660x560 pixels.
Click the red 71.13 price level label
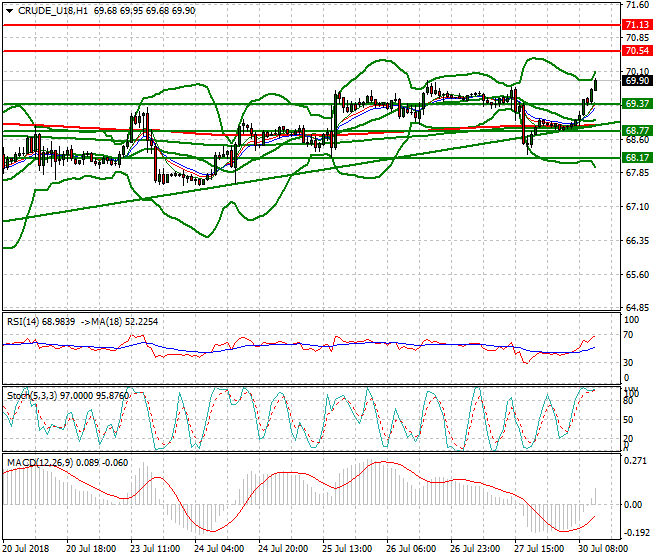[637, 25]
